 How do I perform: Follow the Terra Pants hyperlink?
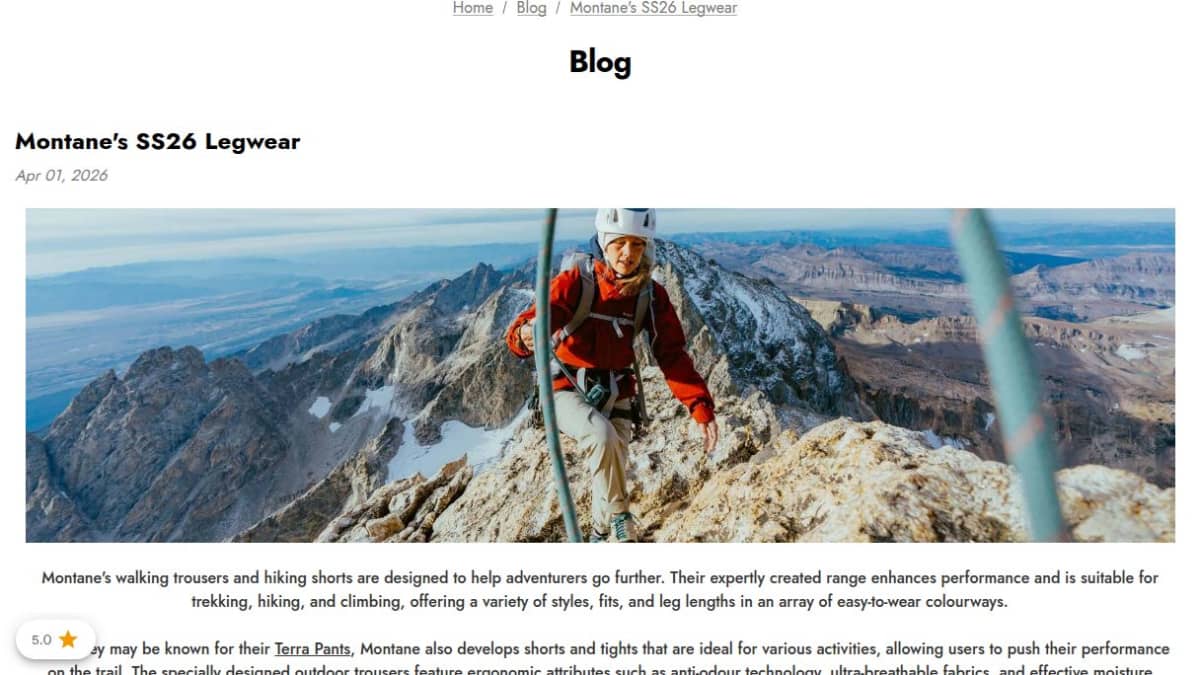pyautogui.click(x=313, y=649)
